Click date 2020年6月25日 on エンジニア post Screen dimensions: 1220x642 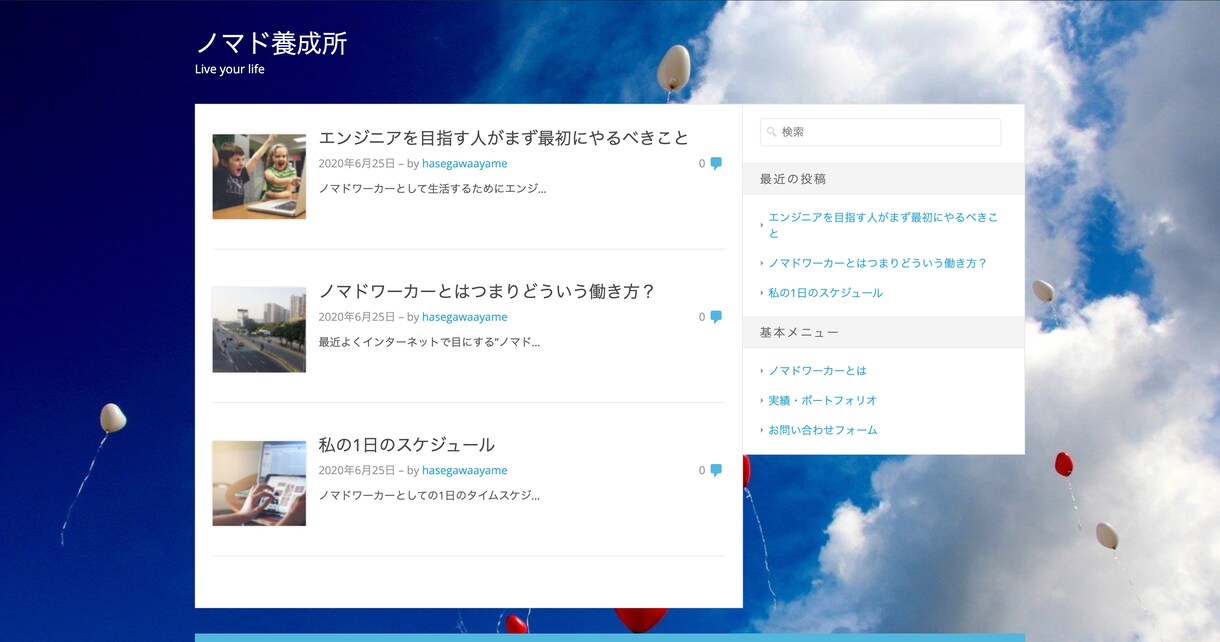(357, 164)
